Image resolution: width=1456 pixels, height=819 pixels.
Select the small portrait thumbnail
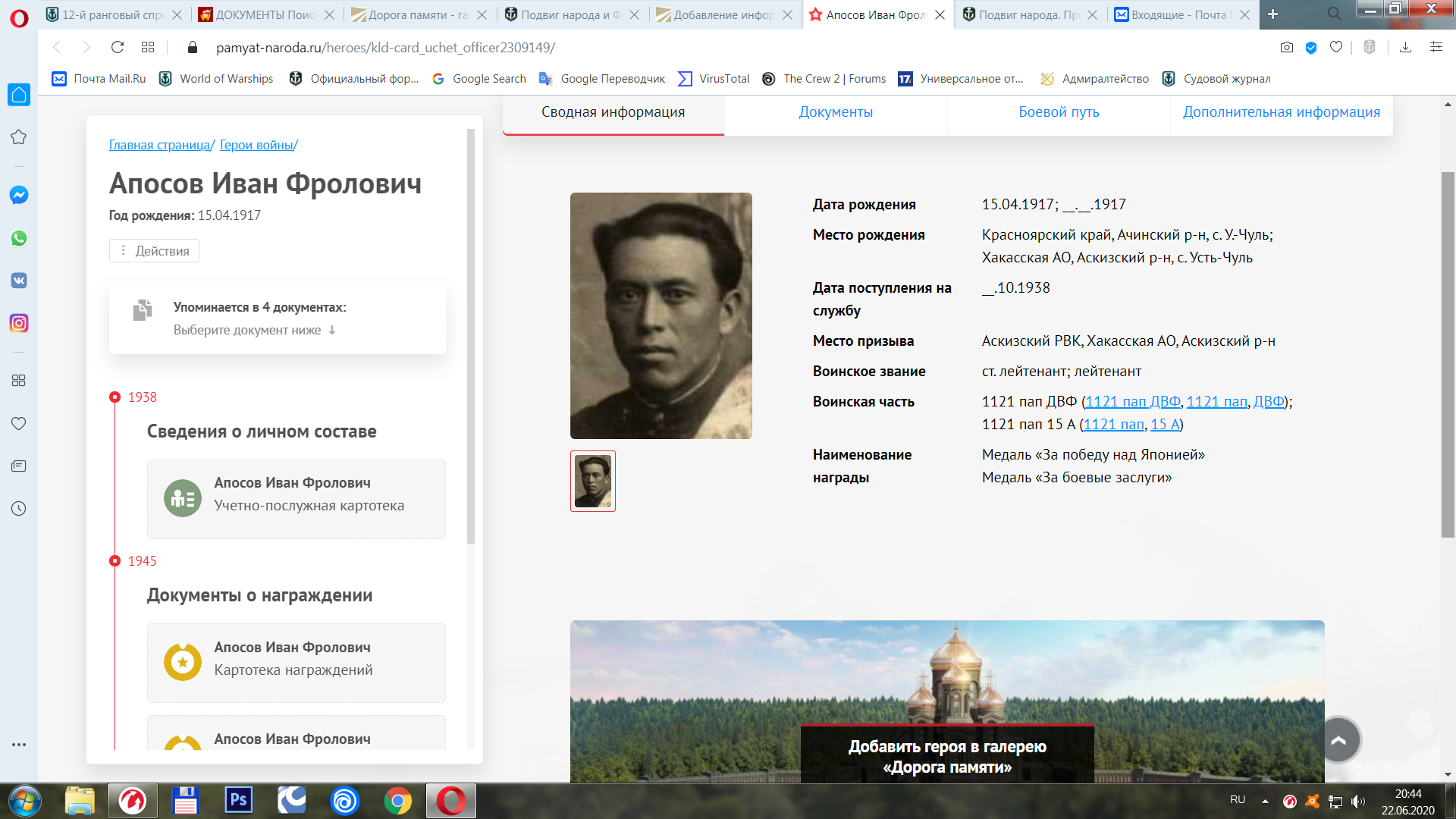tap(593, 482)
